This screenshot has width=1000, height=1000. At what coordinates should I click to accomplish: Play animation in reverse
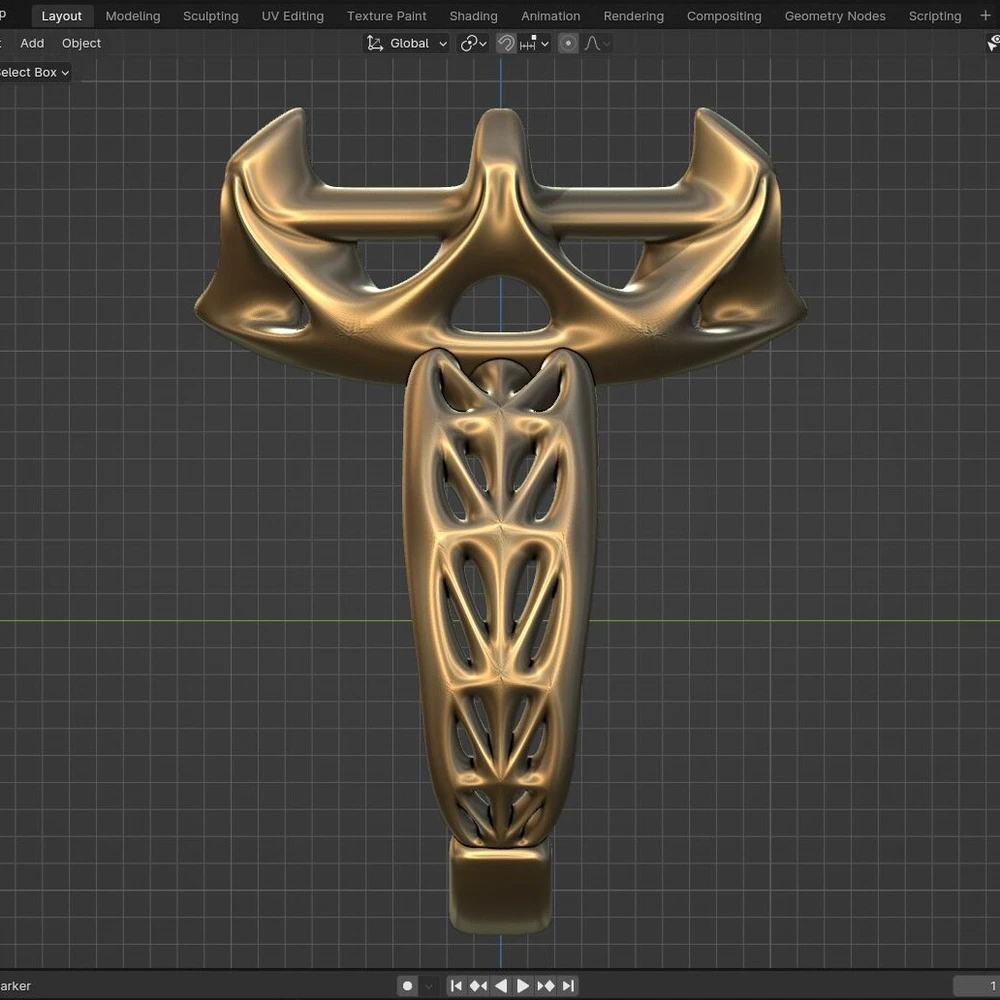(x=501, y=985)
